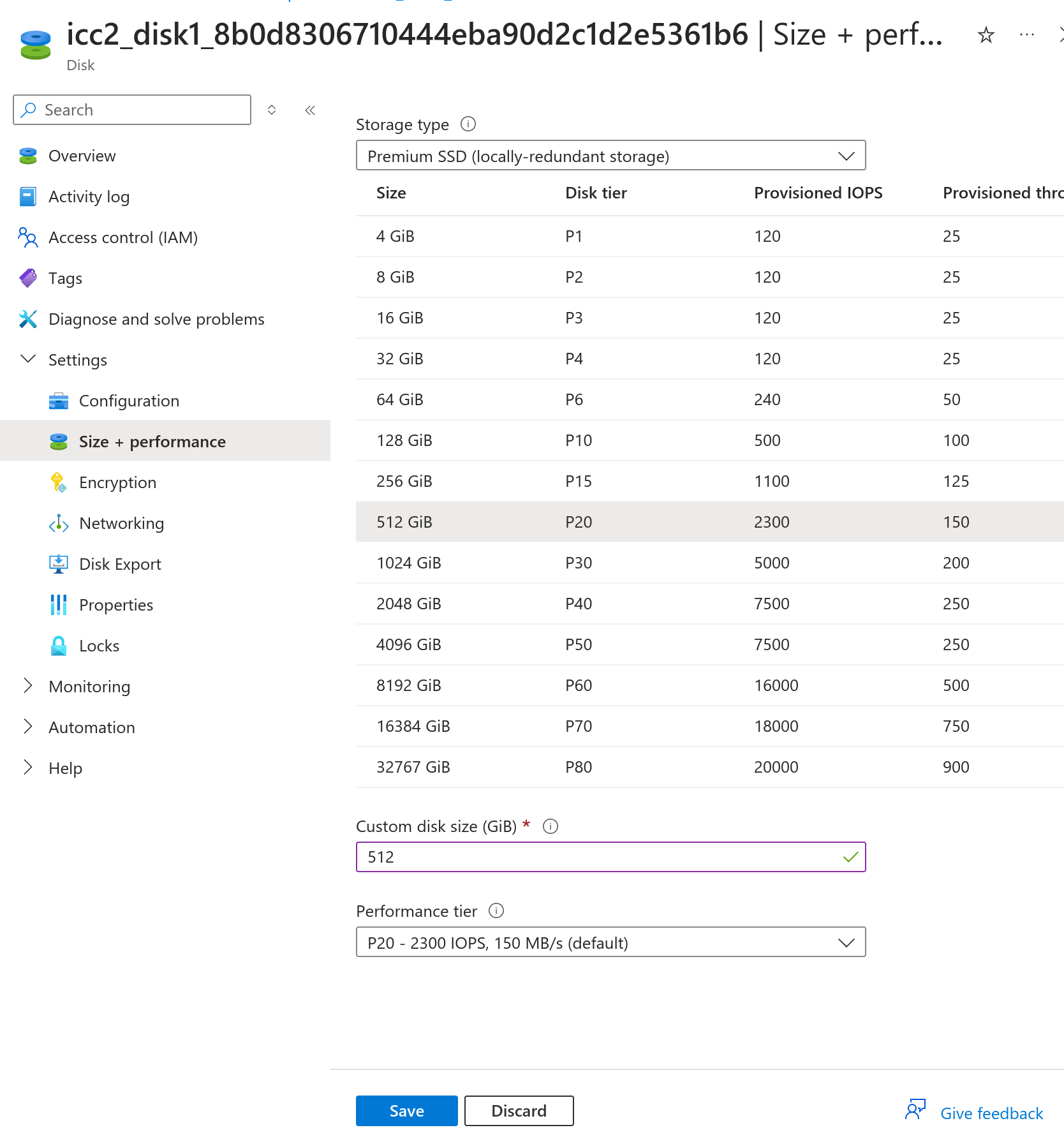Click the disk resource icon beside title
The image size is (1064, 1137).
pos(36,45)
